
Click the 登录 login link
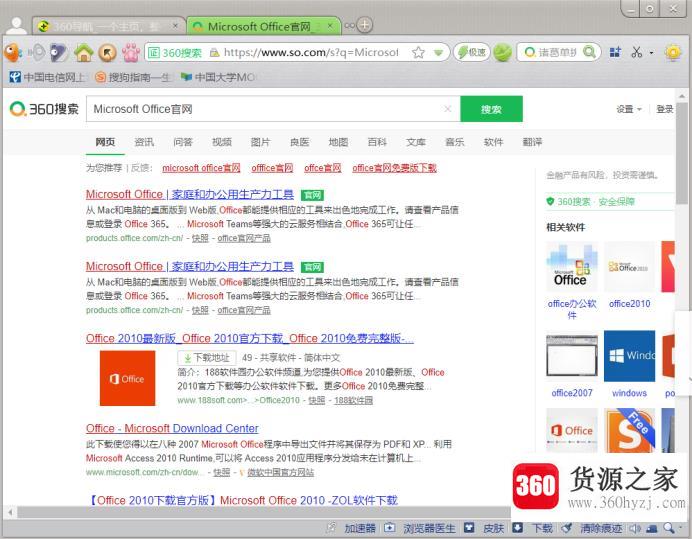(x=665, y=109)
